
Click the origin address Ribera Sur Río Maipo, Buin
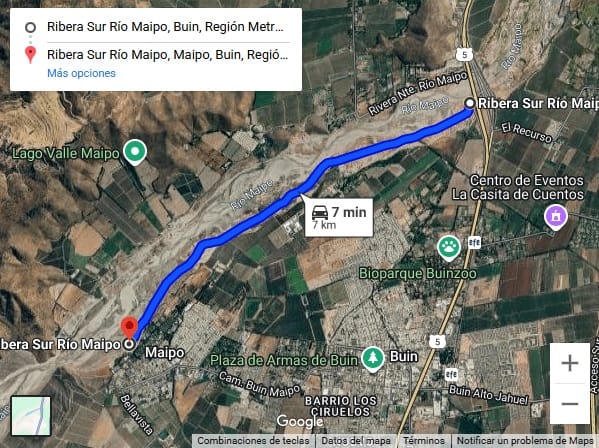point(165,27)
